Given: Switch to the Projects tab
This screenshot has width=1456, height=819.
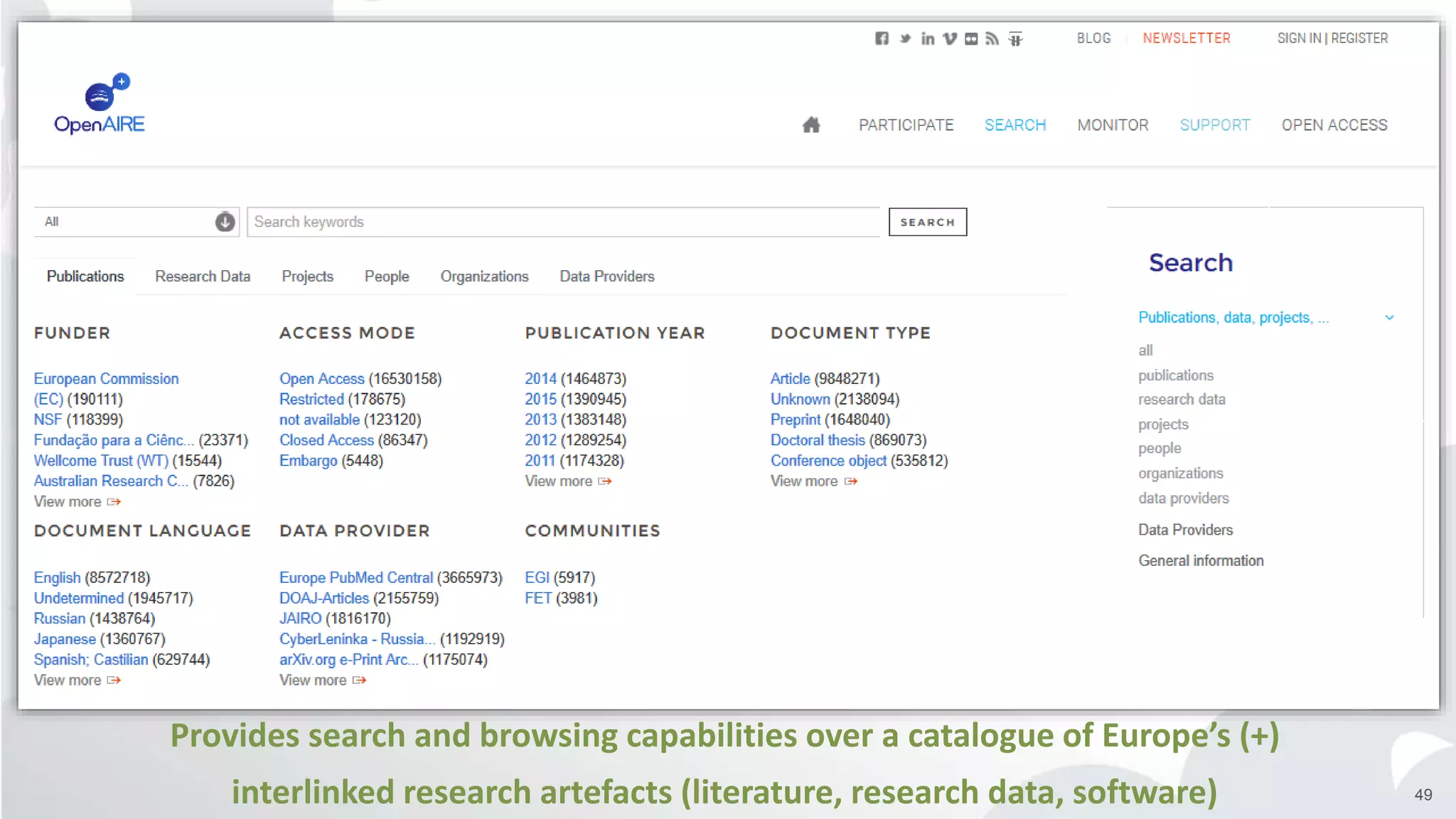Looking at the screenshot, I should tap(307, 277).
